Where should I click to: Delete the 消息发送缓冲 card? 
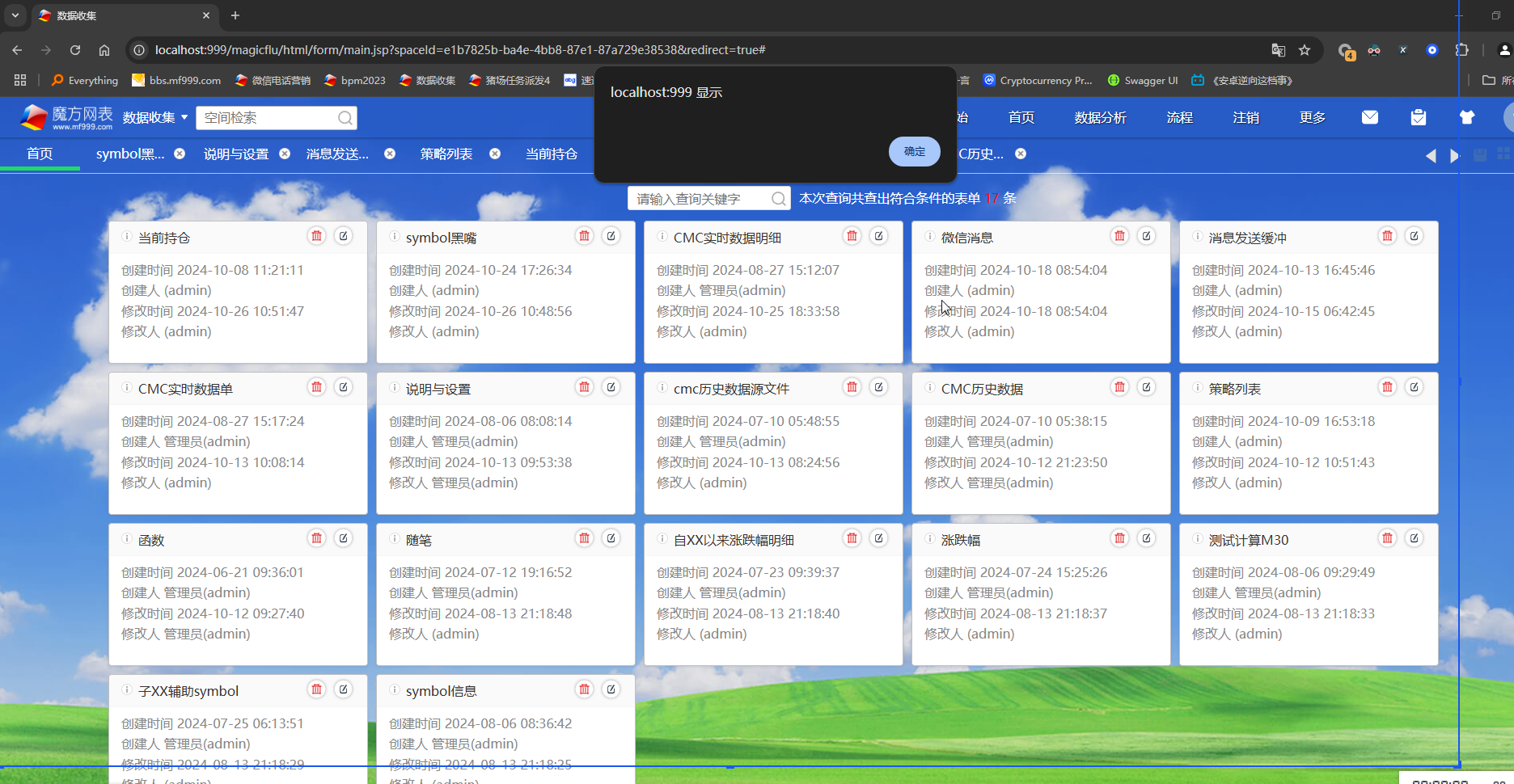[1388, 236]
